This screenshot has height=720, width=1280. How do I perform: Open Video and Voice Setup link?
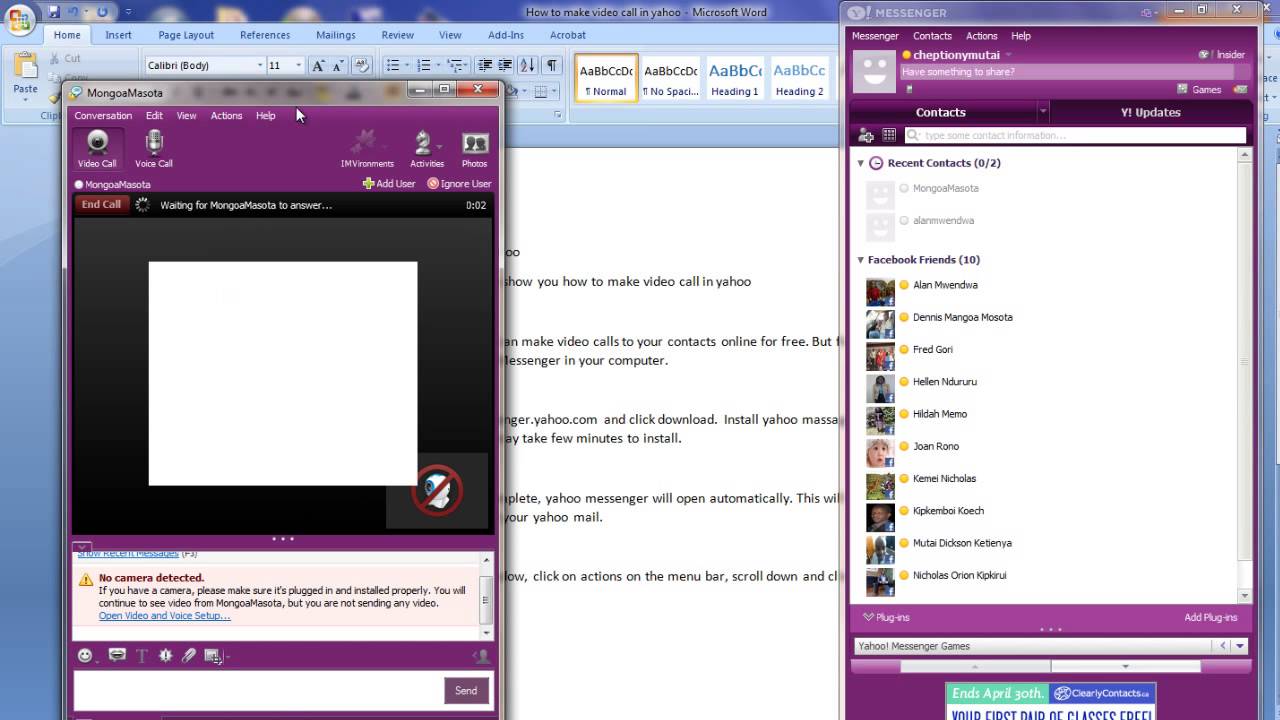pos(164,616)
